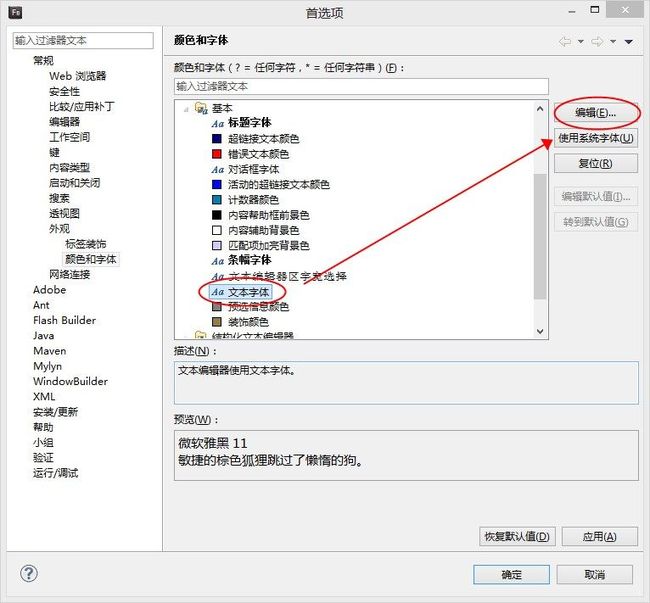Select 颜色和字体 in sidebar tree
The image size is (650, 603).
point(90,259)
